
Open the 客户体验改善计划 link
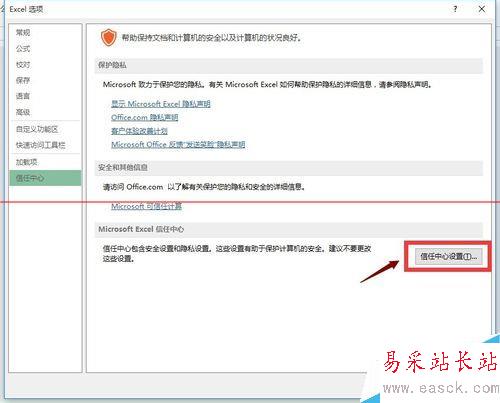coord(139,131)
